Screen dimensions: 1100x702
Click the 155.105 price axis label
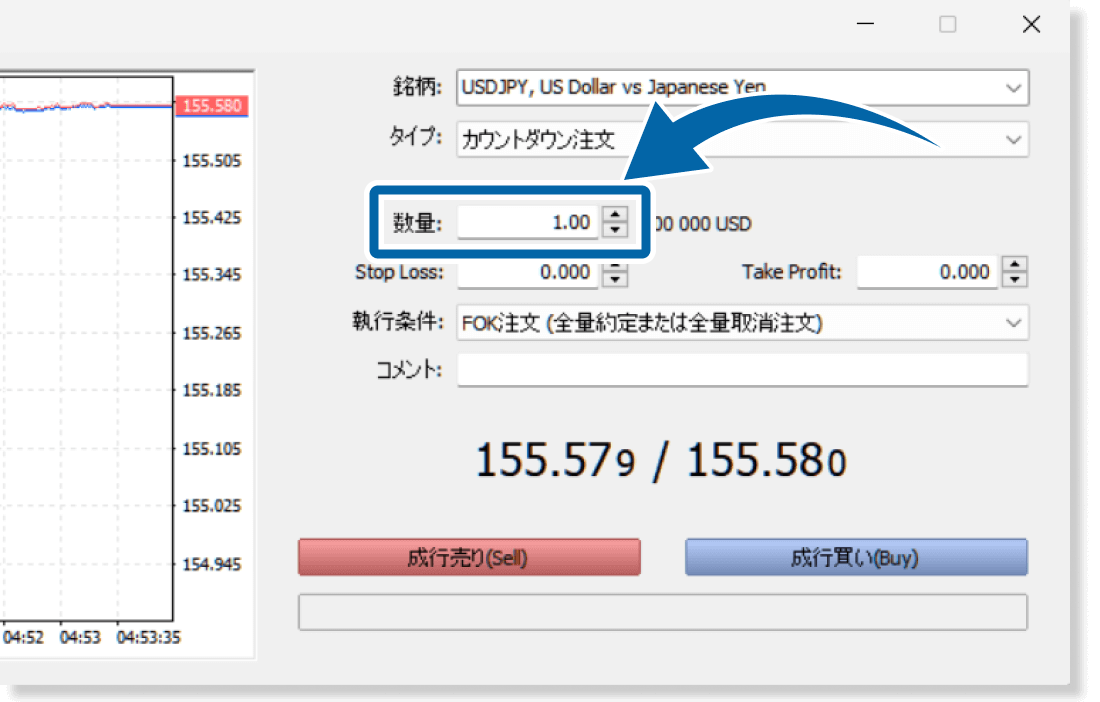(212, 449)
